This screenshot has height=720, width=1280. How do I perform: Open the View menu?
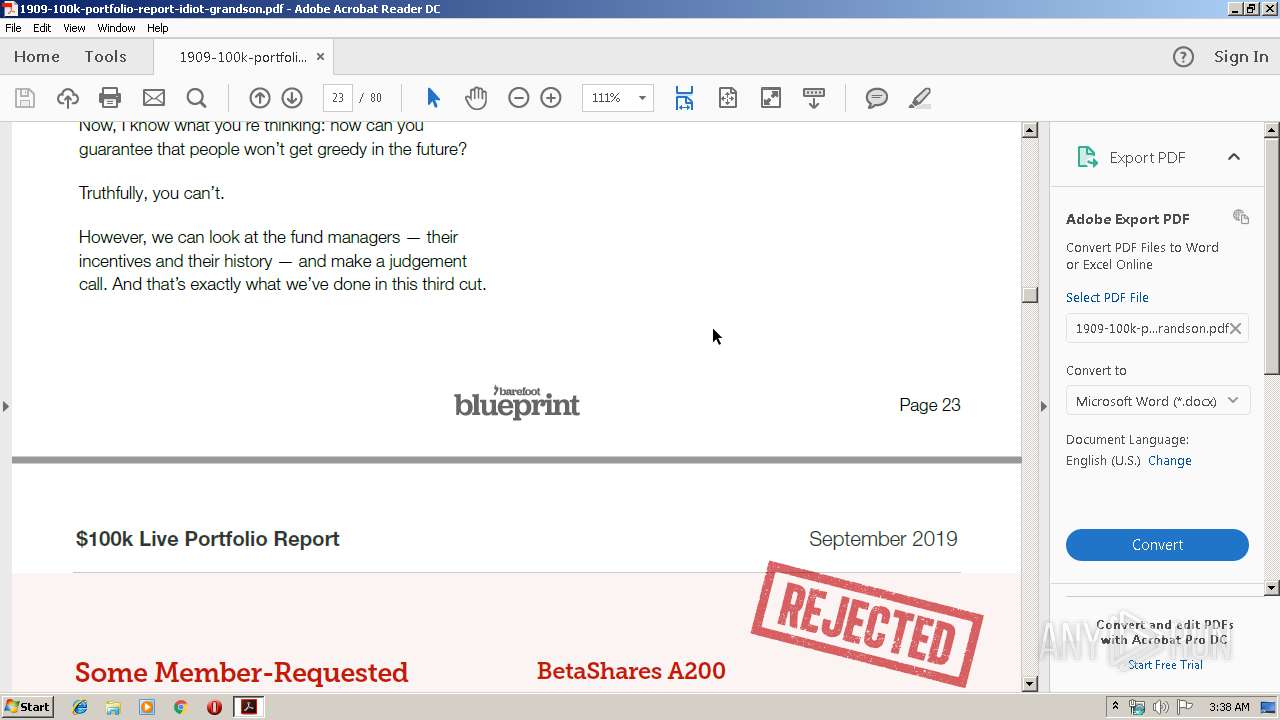[74, 28]
